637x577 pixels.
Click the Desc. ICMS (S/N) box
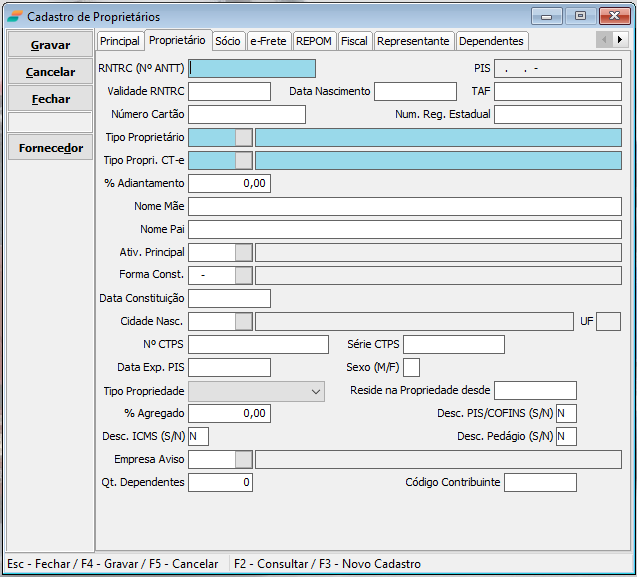tap(198, 436)
